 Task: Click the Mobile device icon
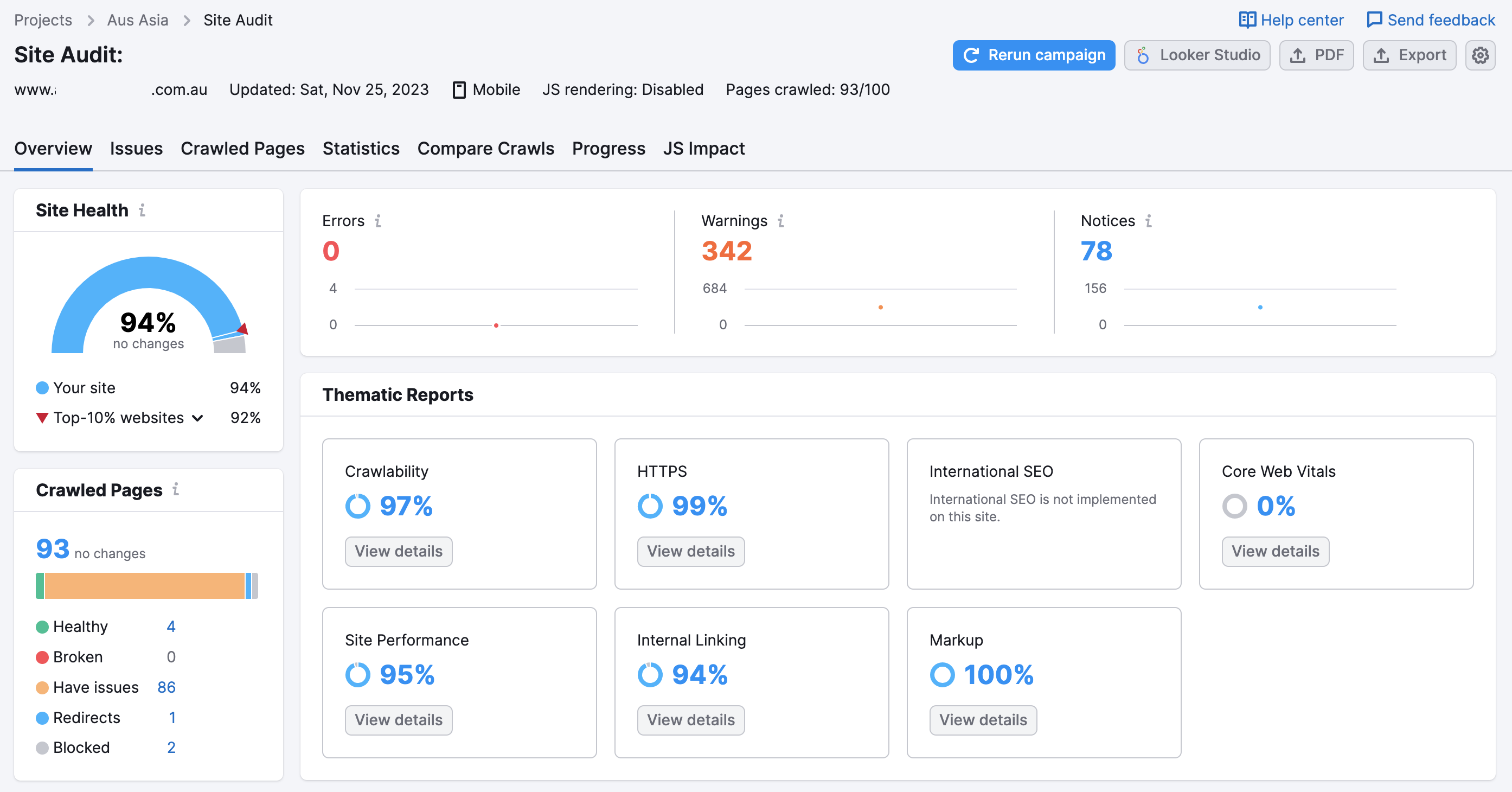click(x=459, y=90)
